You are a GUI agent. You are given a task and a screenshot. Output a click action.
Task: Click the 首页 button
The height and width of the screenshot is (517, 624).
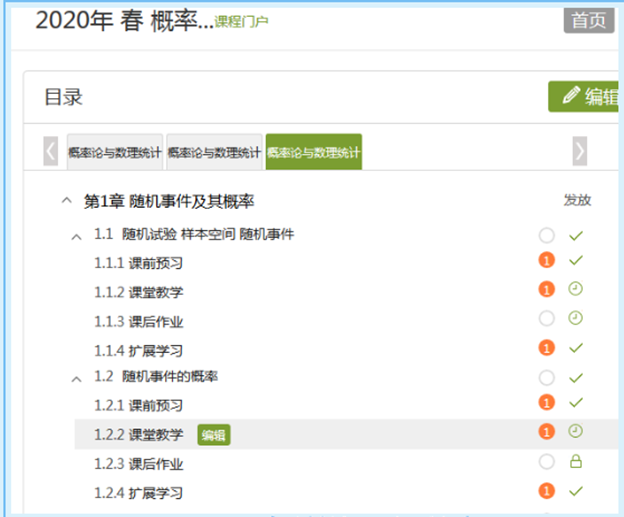[588, 21]
